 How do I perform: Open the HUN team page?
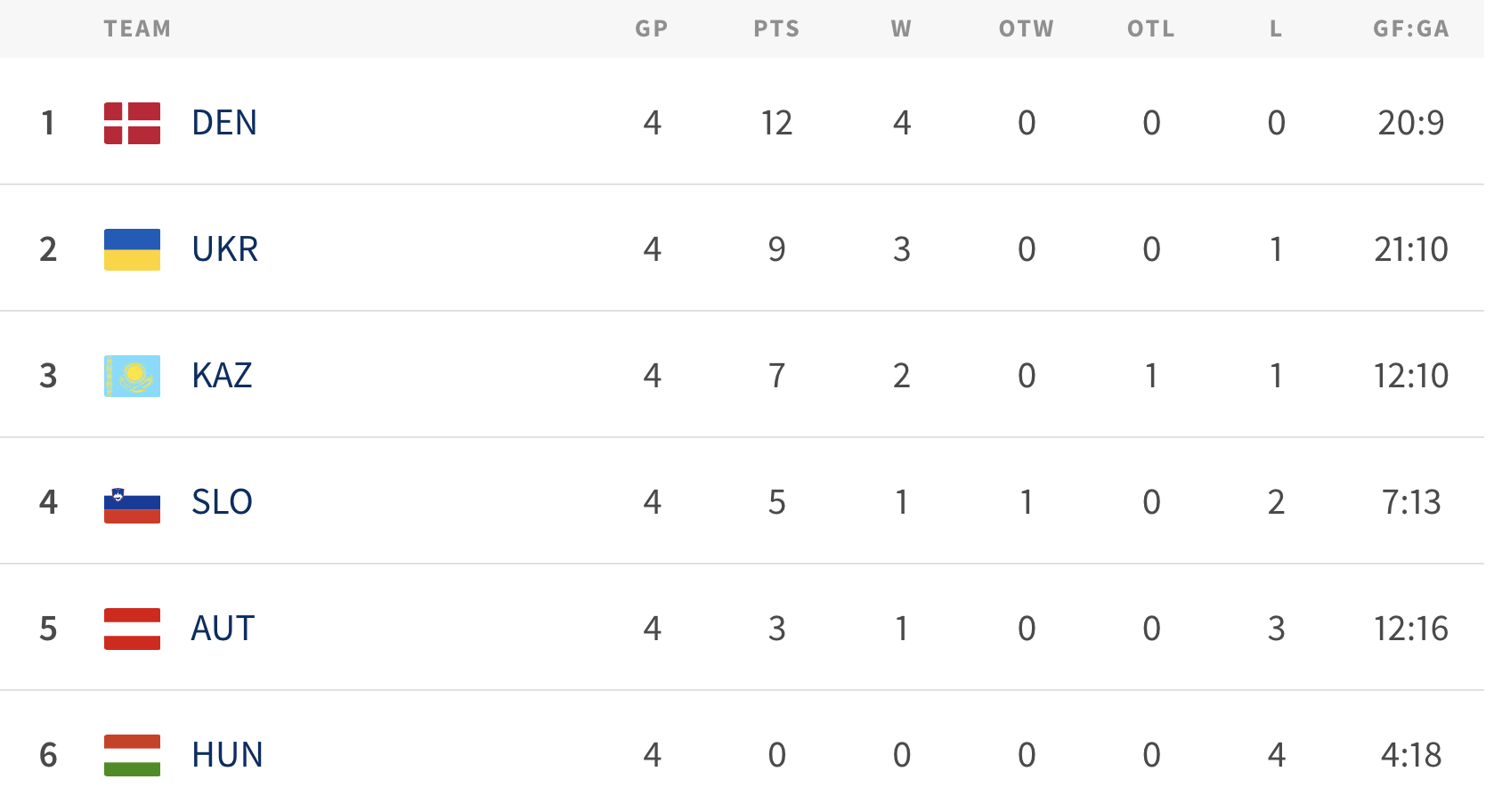coord(227,755)
